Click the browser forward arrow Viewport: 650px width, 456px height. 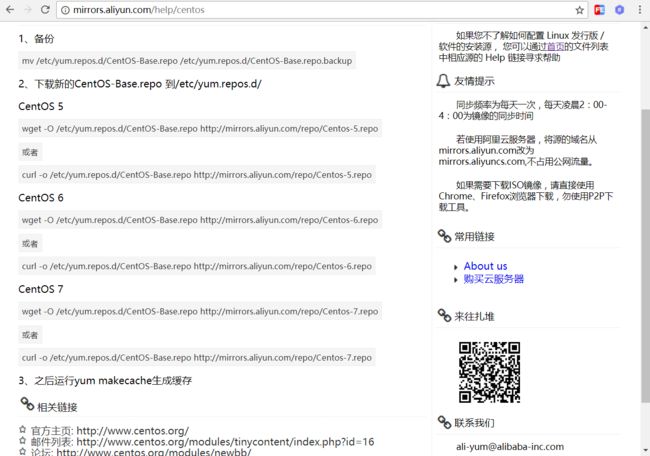pyautogui.click(x=28, y=10)
